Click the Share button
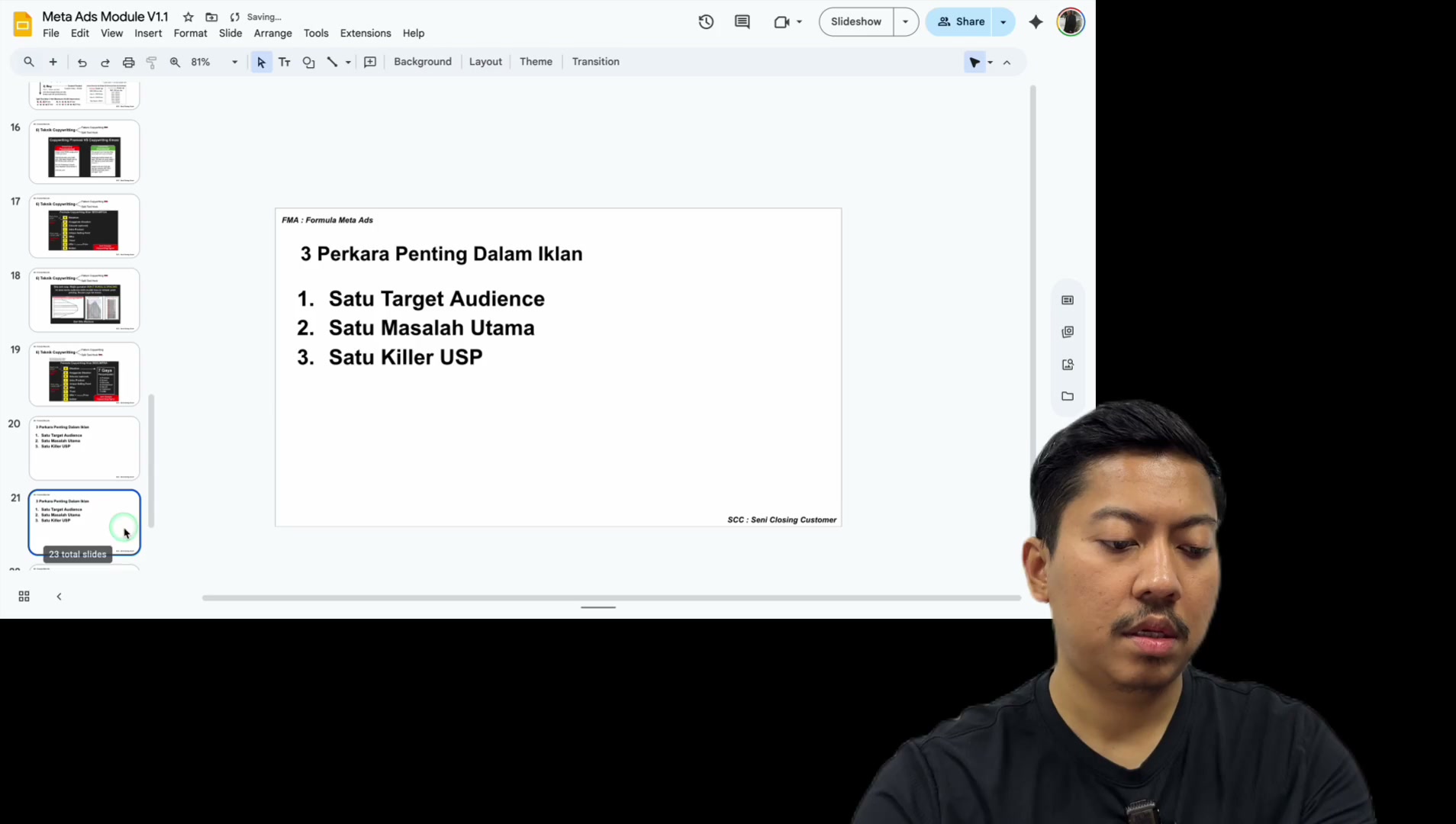 [961, 22]
